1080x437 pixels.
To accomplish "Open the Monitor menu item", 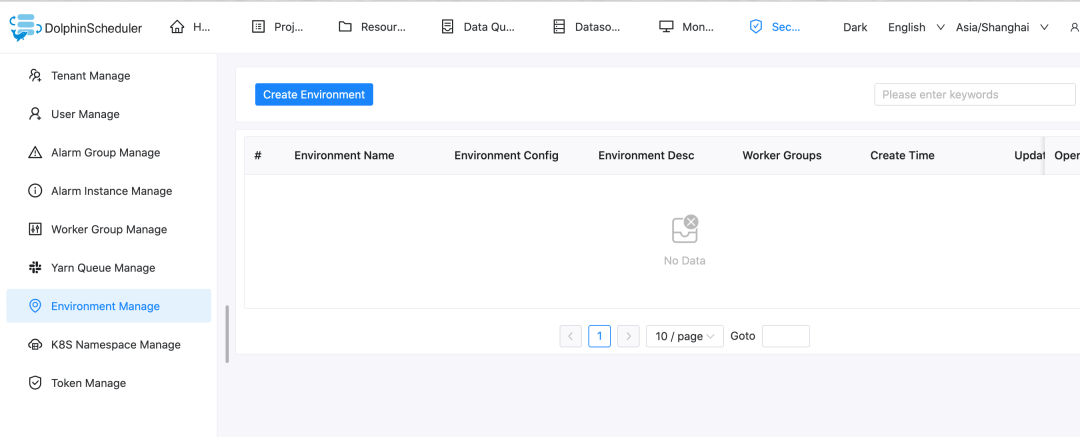I will [687, 27].
